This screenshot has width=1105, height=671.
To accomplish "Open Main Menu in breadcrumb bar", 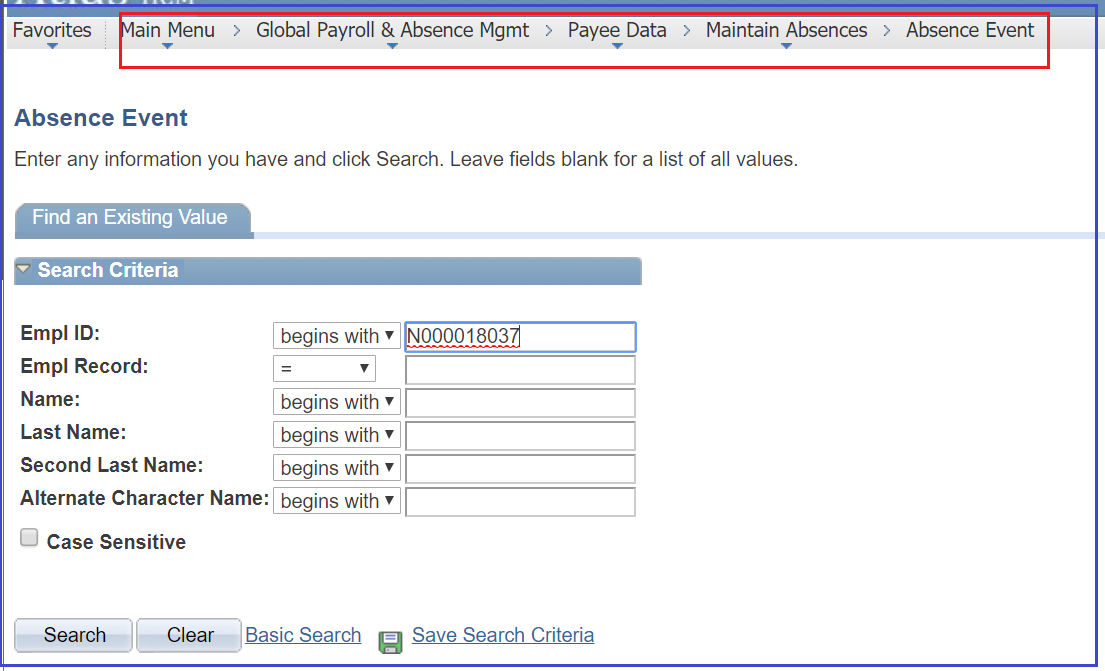I will pos(168,30).
